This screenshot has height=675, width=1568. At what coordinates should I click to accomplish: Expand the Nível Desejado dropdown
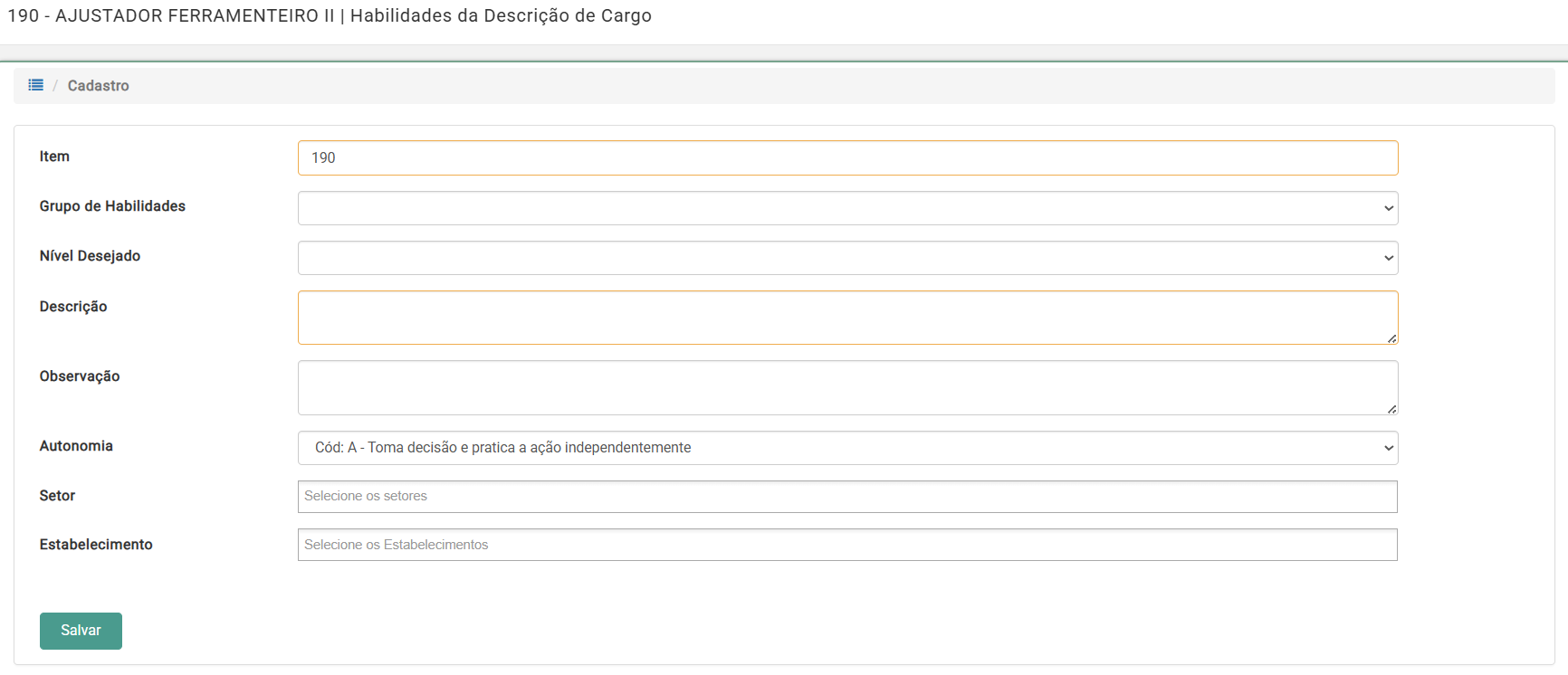[x=847, y=258]
